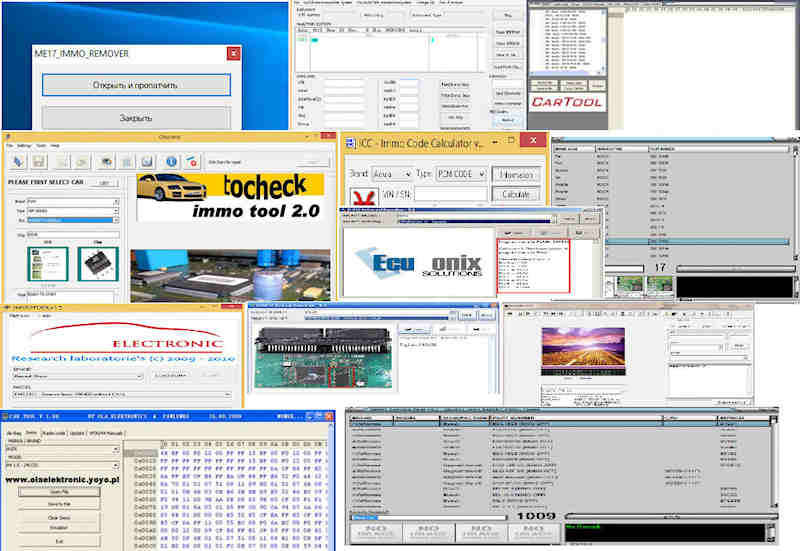
Task: Click Open File button in Car Tool
Action: [59, 492]
